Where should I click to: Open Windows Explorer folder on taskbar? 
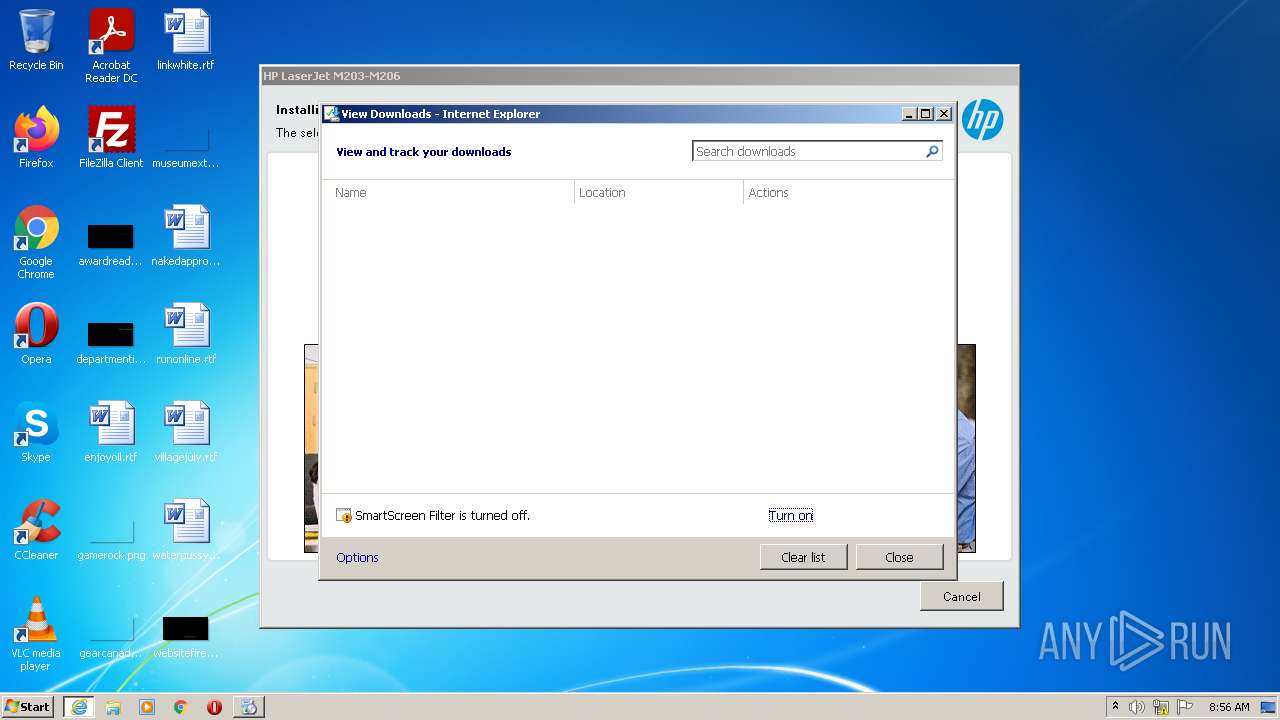(113, 707)
